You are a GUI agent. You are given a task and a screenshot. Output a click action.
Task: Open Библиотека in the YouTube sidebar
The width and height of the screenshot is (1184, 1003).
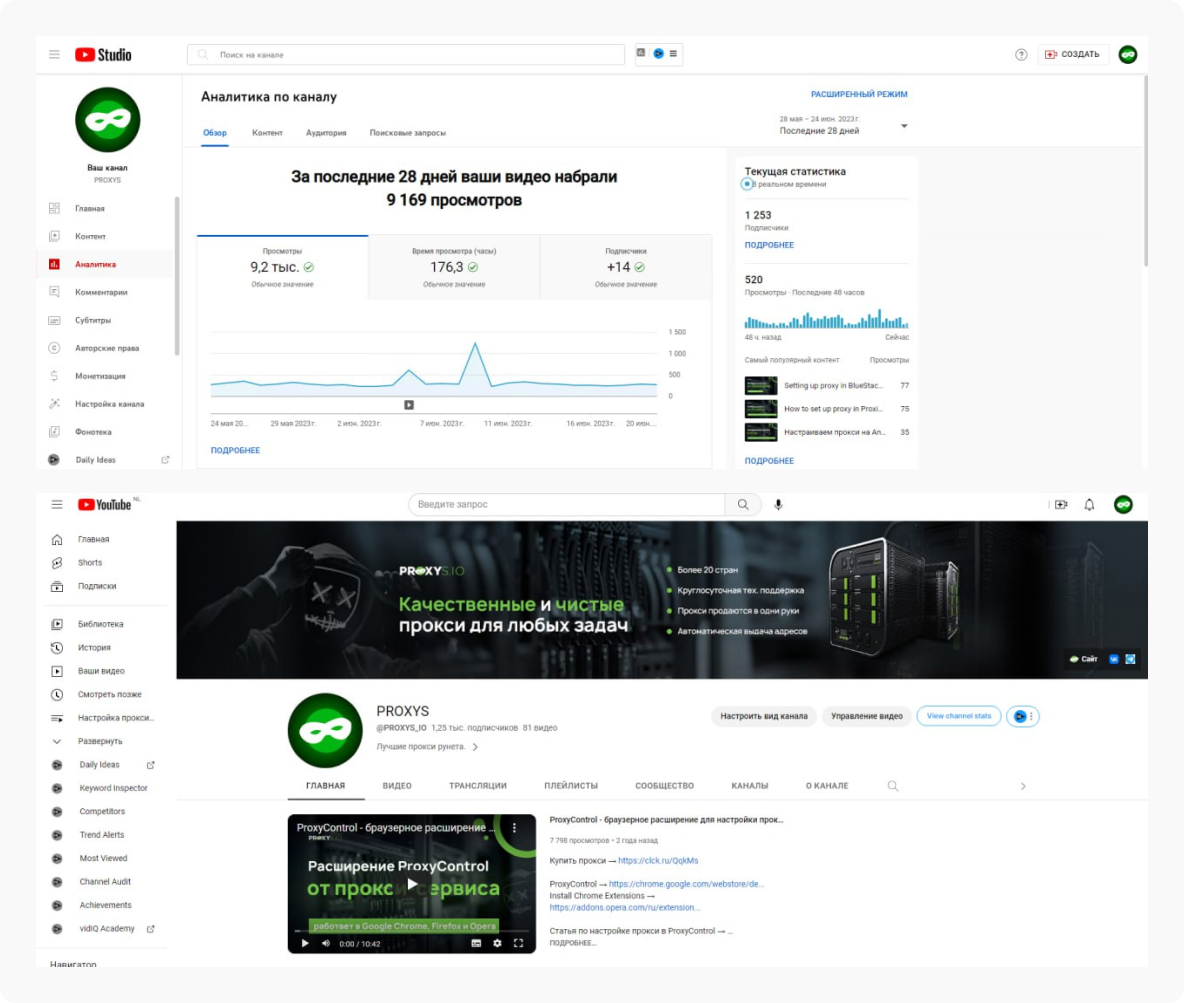106,625
